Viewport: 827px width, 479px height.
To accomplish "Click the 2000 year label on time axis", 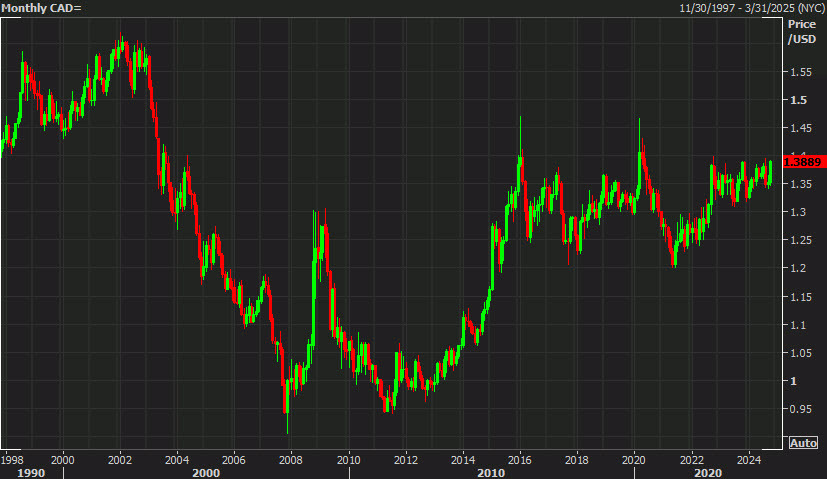I will point(63,460).
